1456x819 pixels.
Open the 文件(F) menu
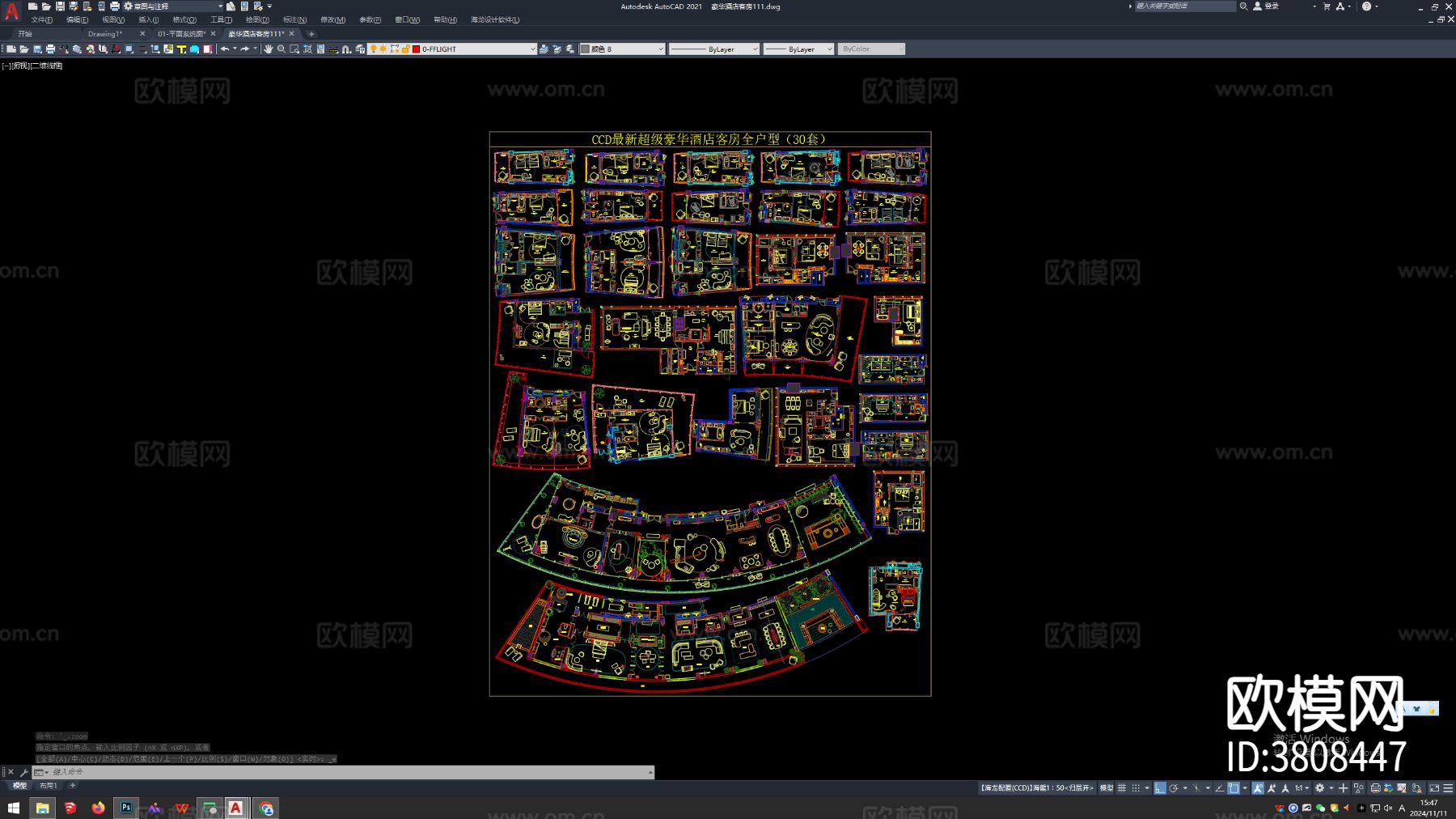coord(42,19)
